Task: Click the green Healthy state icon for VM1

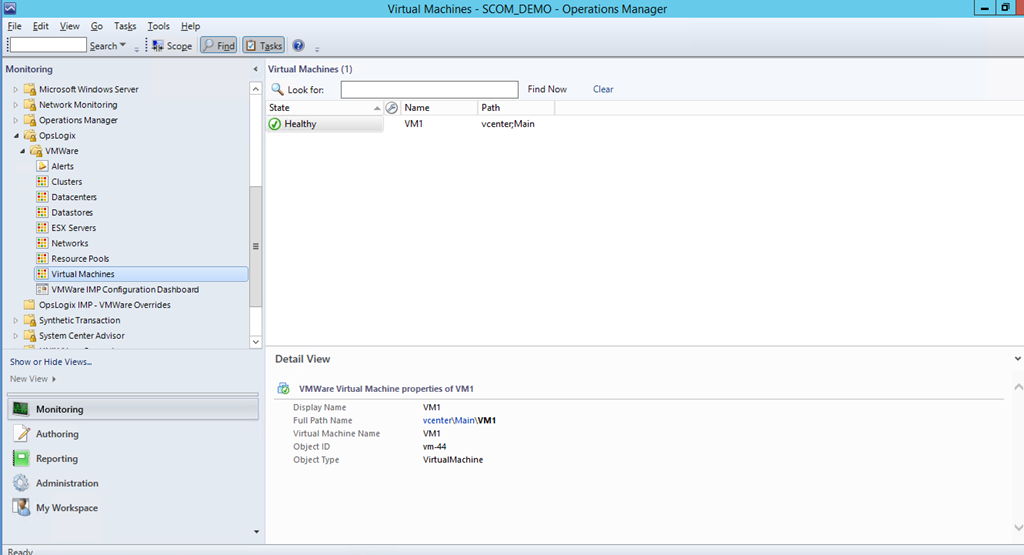Action: point(275,124)
